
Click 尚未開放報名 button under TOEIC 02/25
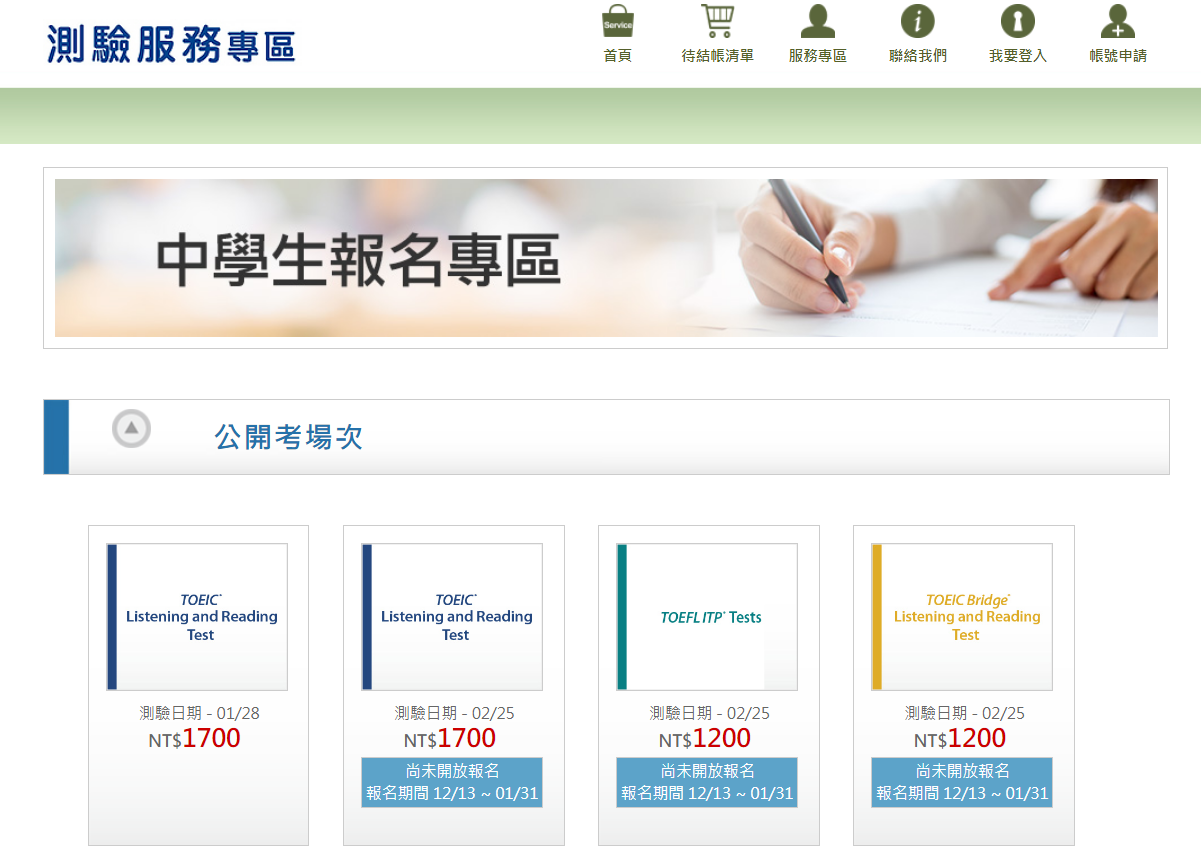[x=452, y=782]
